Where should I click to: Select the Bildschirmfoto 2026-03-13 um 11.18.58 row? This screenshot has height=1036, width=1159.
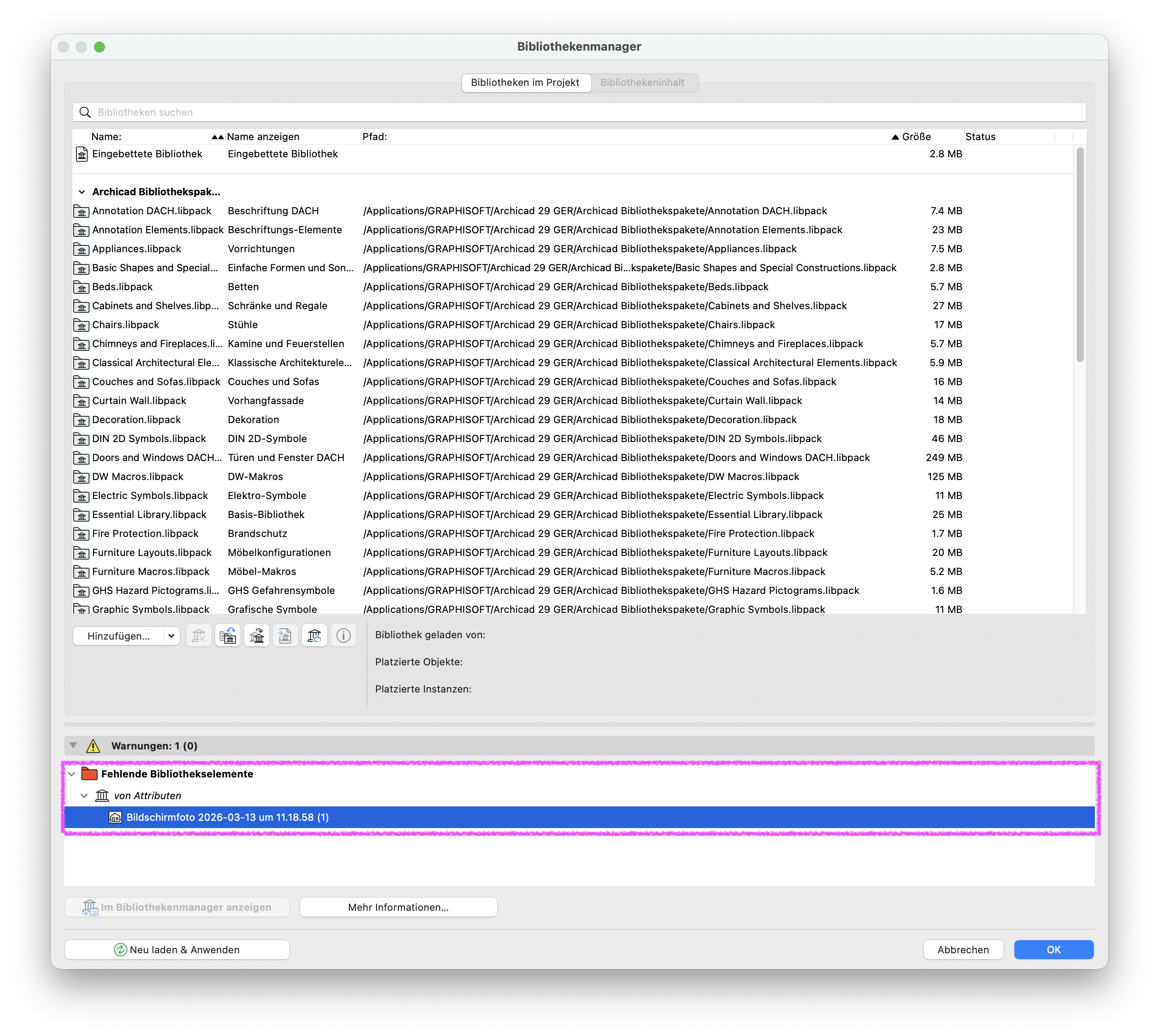579,817
